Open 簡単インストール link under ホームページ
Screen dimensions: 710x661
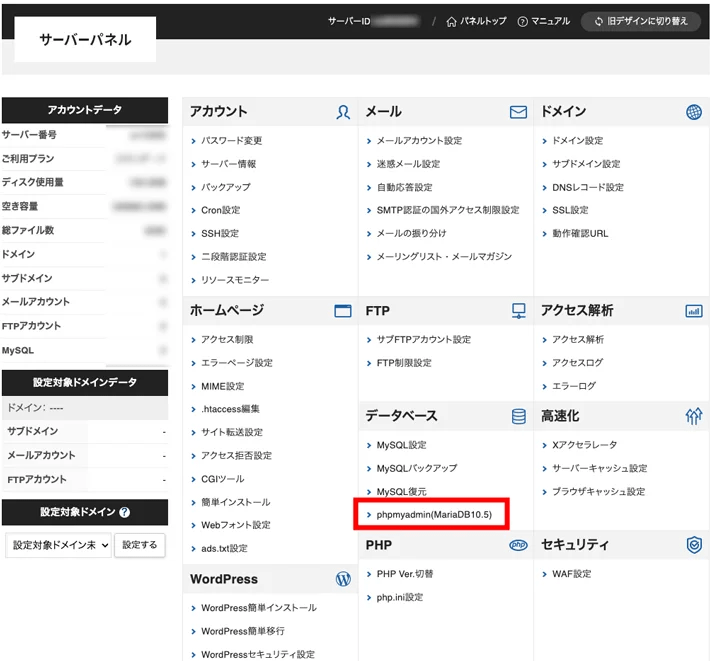(x=235, y=503)
